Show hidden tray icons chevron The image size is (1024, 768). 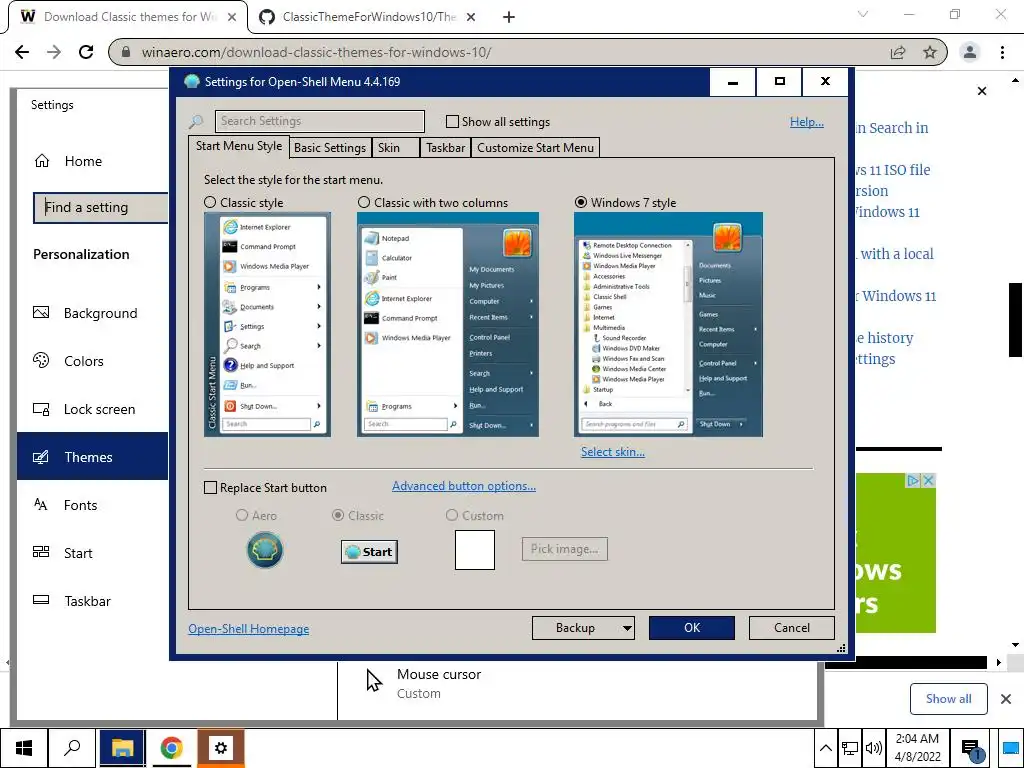825,748
